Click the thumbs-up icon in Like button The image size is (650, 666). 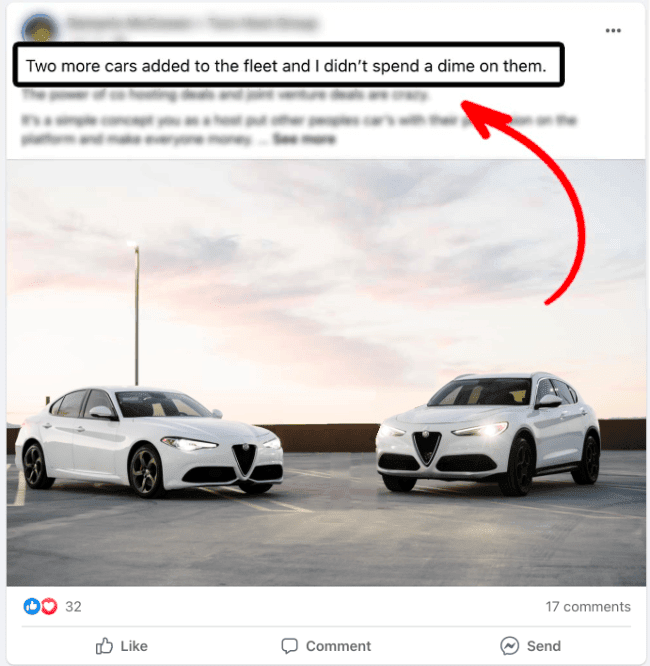point(104,646)
